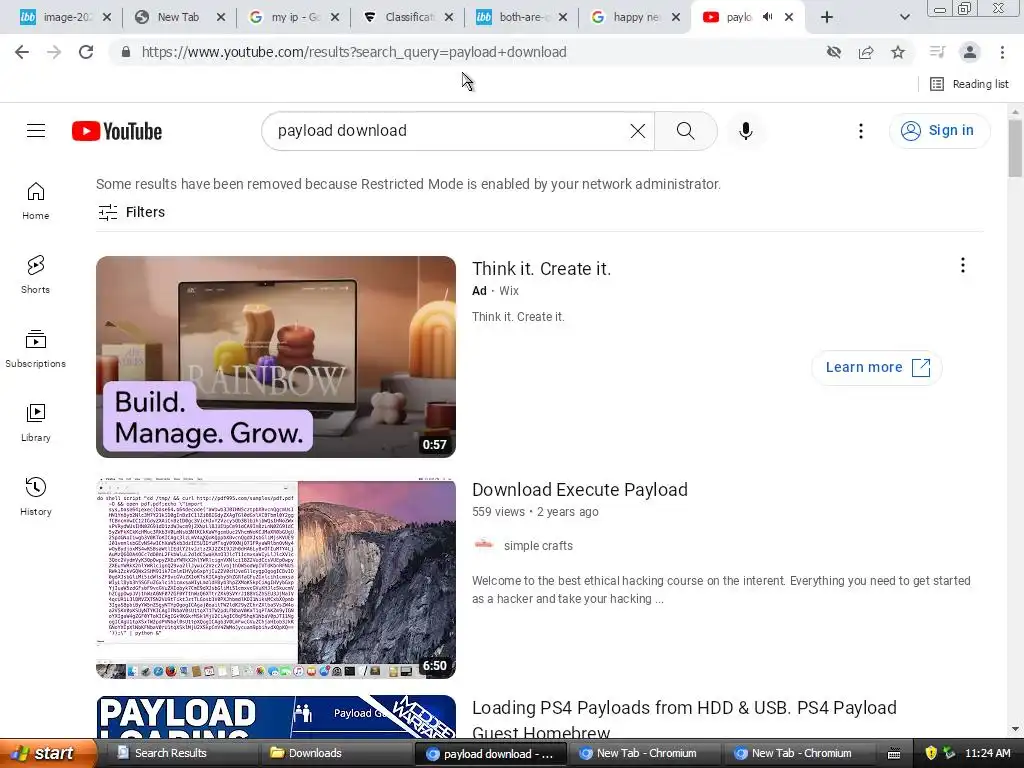The image size is (1024, 768).
Task: Mute audio on the YouTube tab speaker icon
Action: click(x=768, y=17)
